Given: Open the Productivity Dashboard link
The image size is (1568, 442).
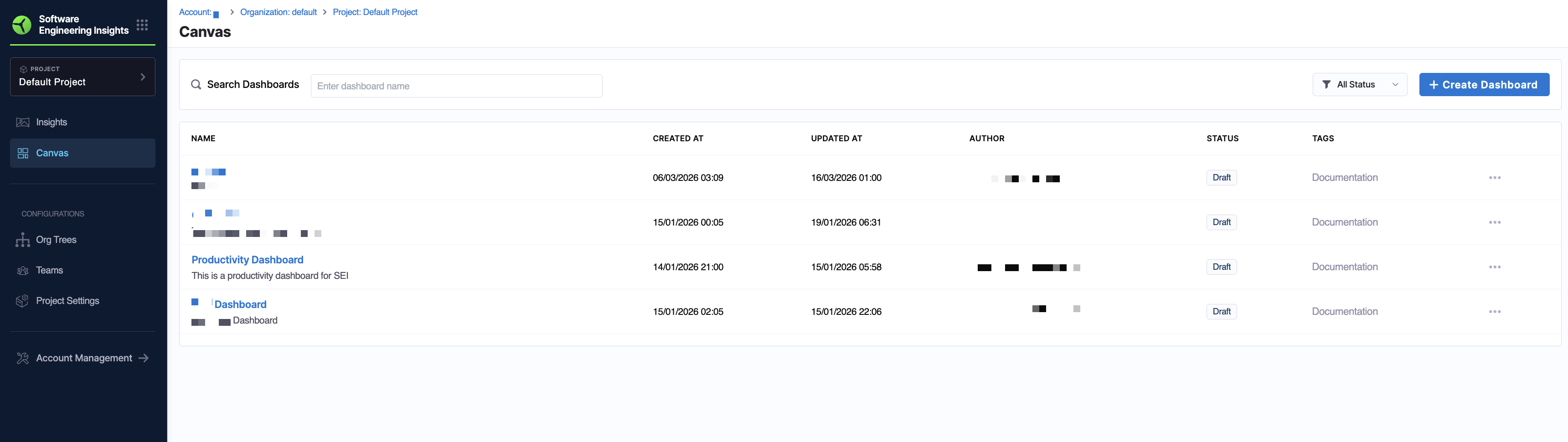Looking at the screenshot, I should pos(247,260).
